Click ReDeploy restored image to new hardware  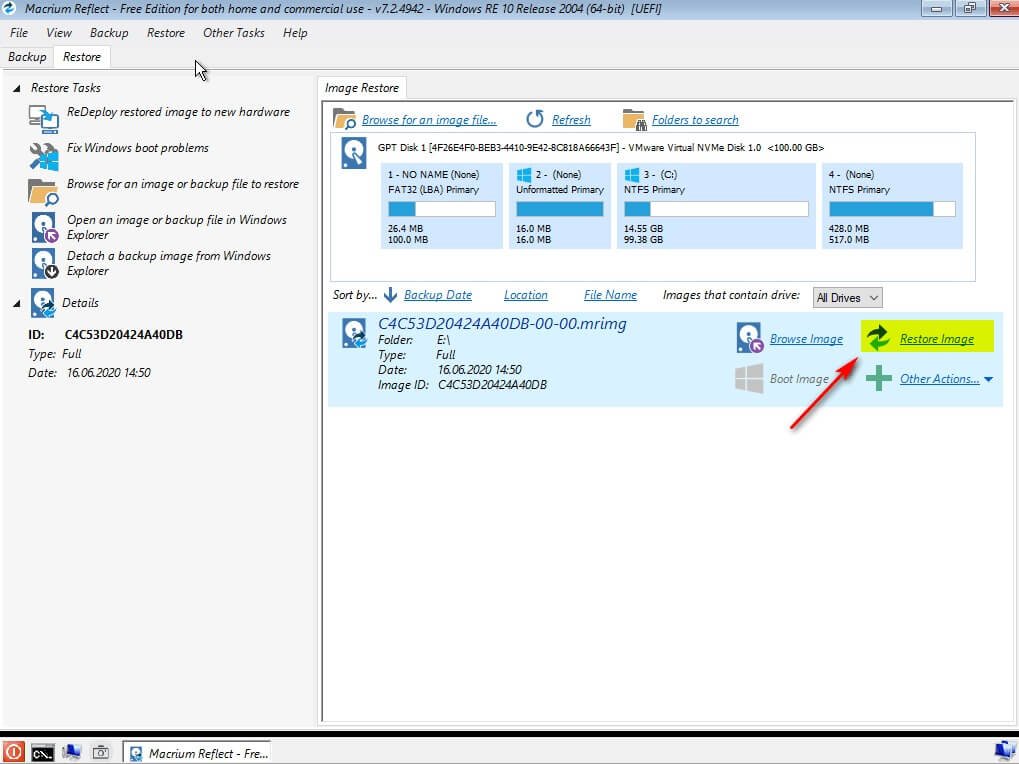pos(178,112)
